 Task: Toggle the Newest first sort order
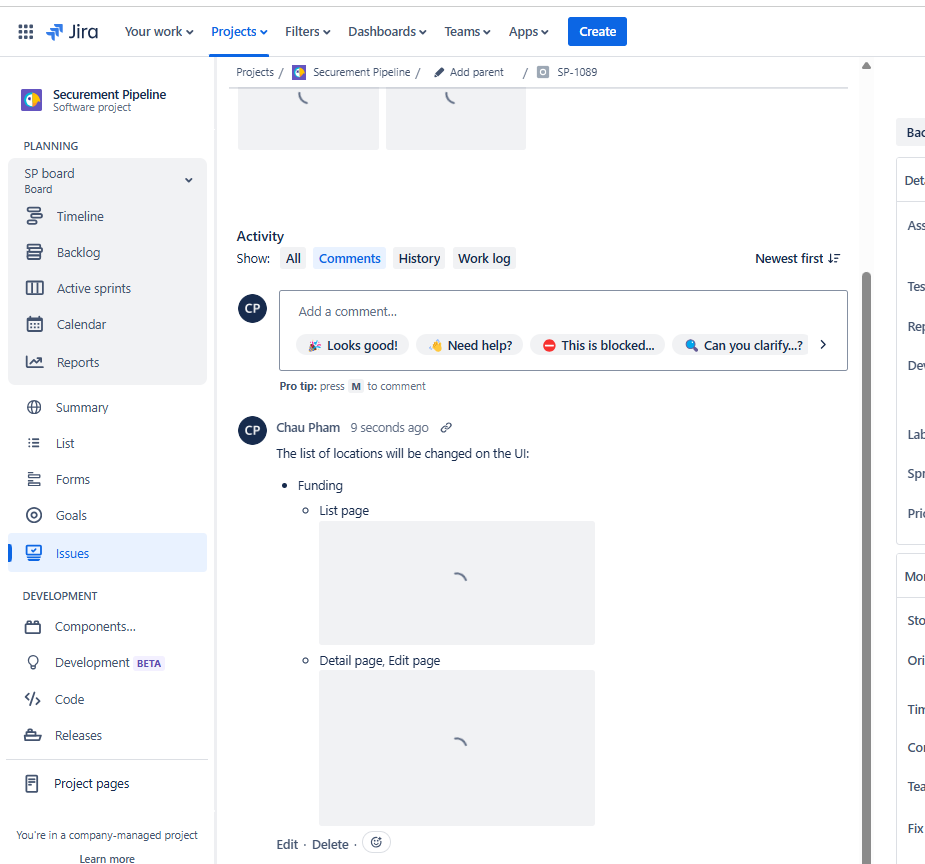click(x=798, y=258)
